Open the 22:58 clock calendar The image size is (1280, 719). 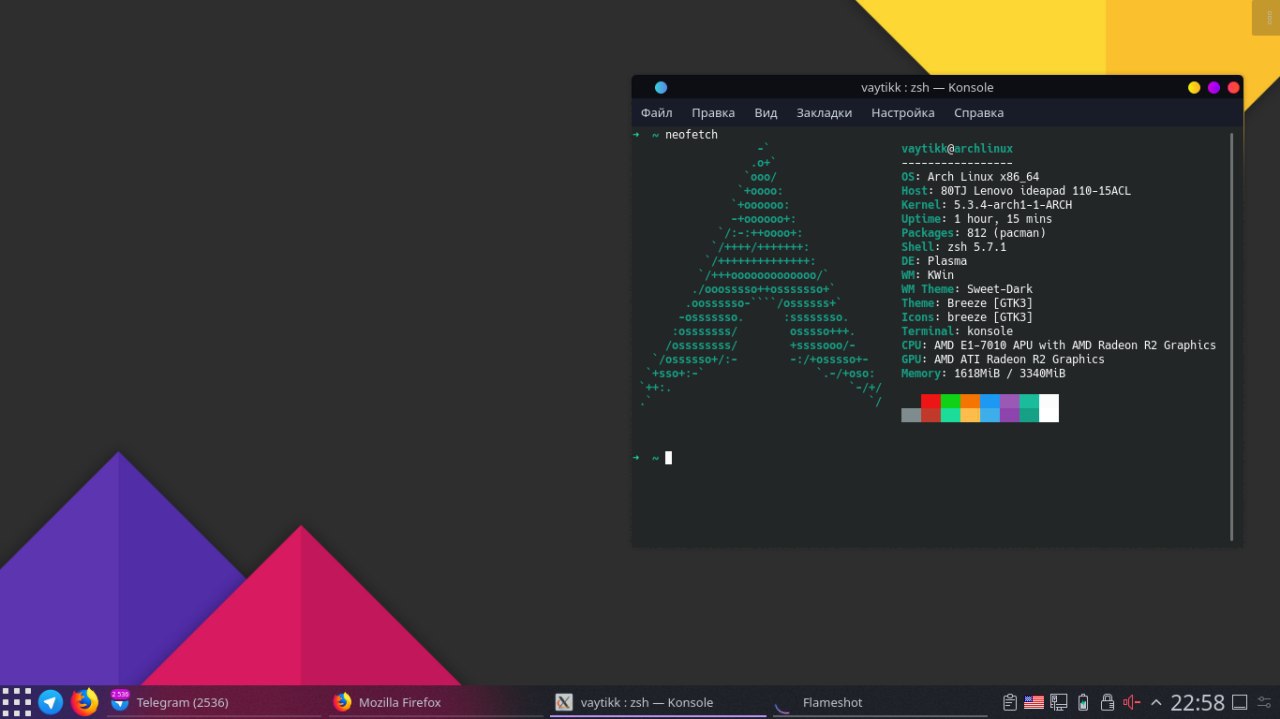1197,702
